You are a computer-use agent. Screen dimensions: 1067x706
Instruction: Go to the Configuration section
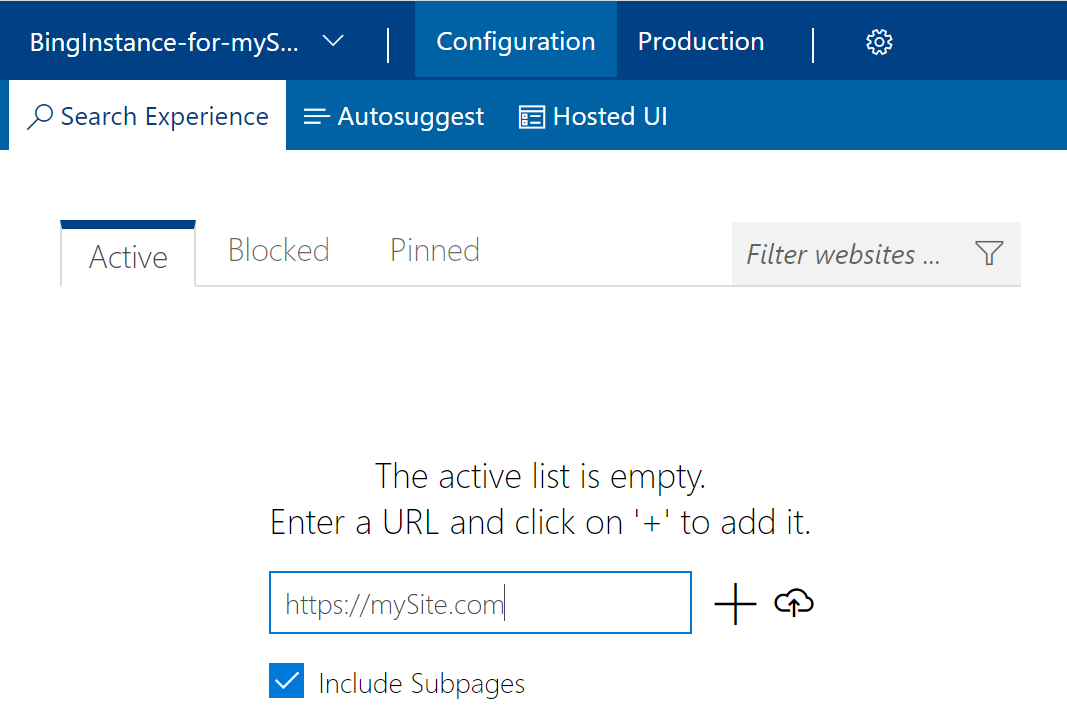pyautogui.click(x=515, y=41)
